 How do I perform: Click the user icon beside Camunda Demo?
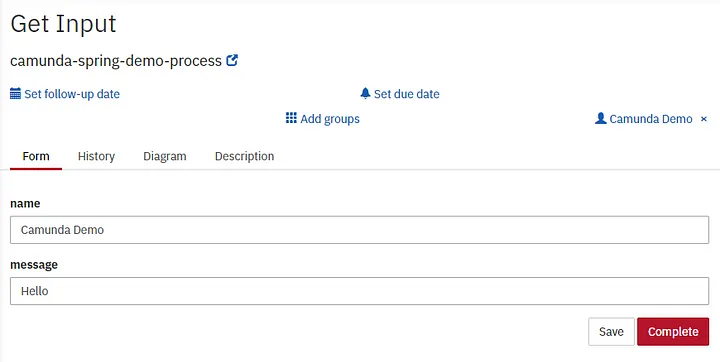tap(601, 119)
